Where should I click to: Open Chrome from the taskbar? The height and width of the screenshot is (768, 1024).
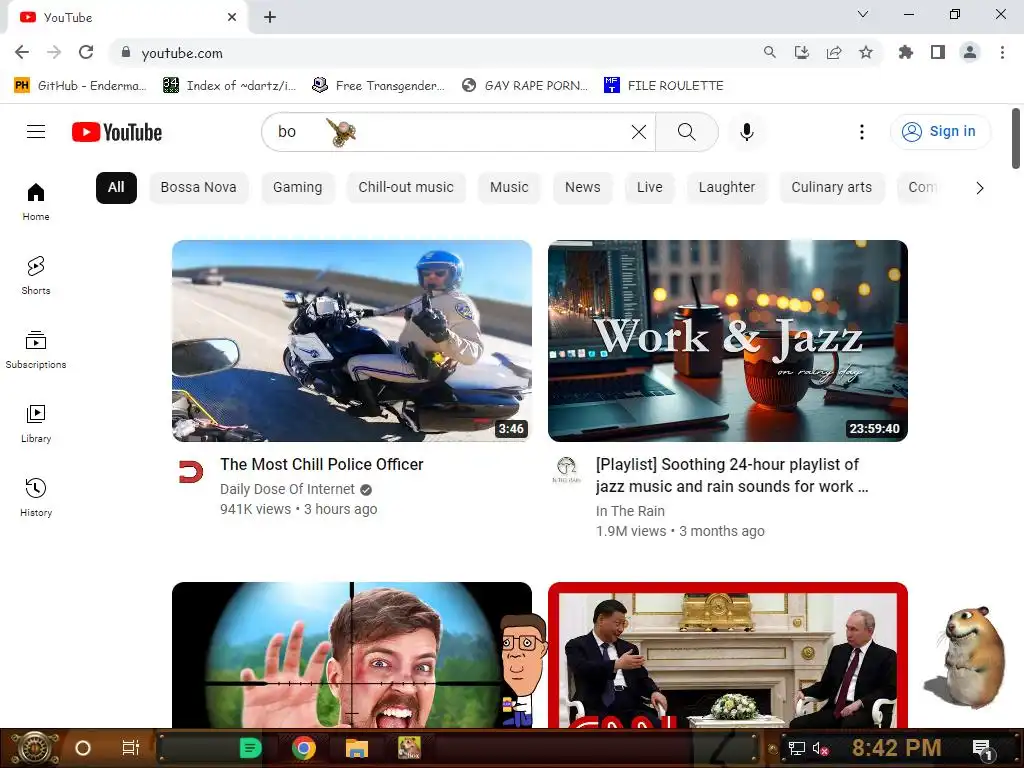[x=304, y=748]
